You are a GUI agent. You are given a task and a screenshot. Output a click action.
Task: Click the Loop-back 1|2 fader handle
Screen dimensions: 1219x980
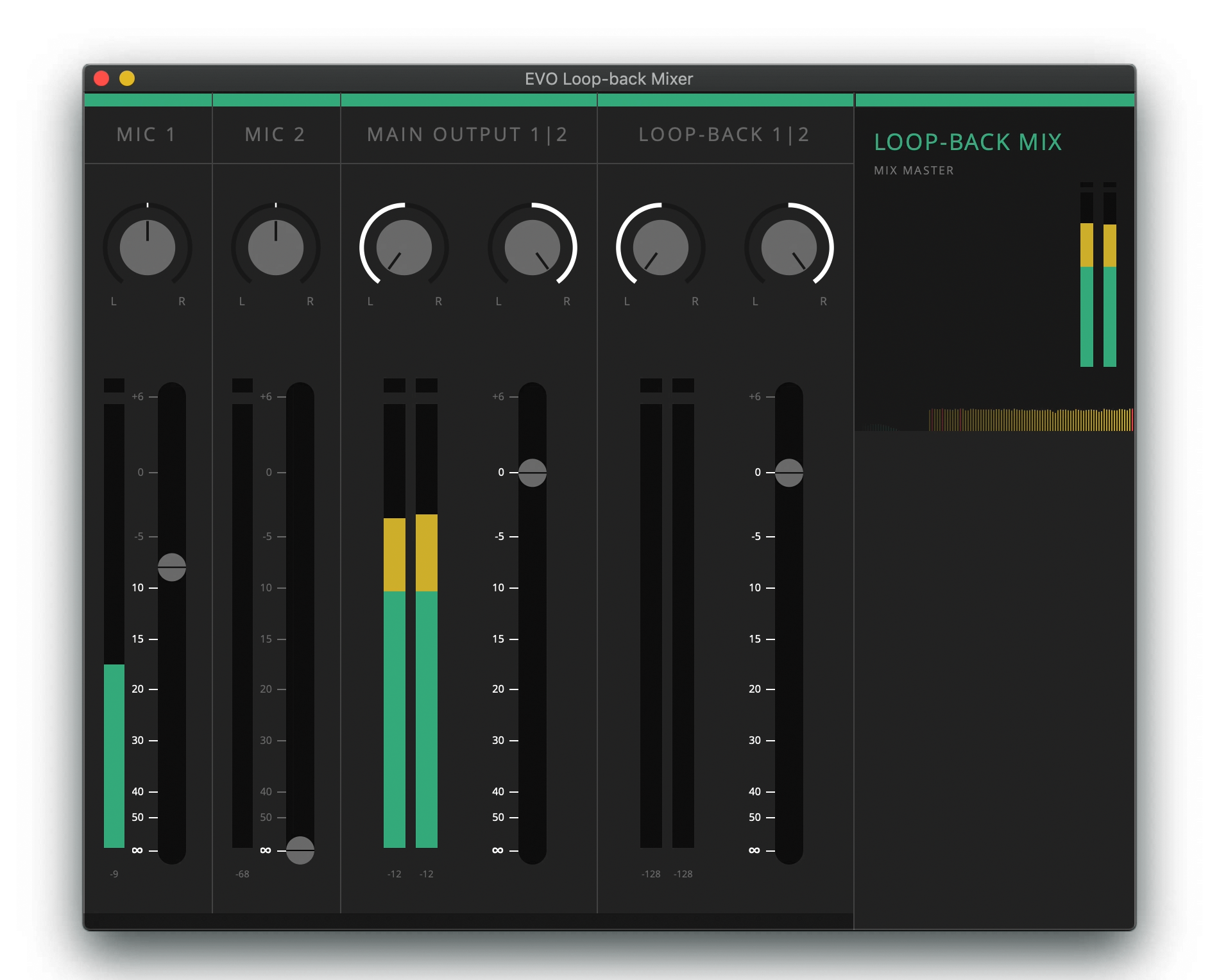tap(789, 473)
